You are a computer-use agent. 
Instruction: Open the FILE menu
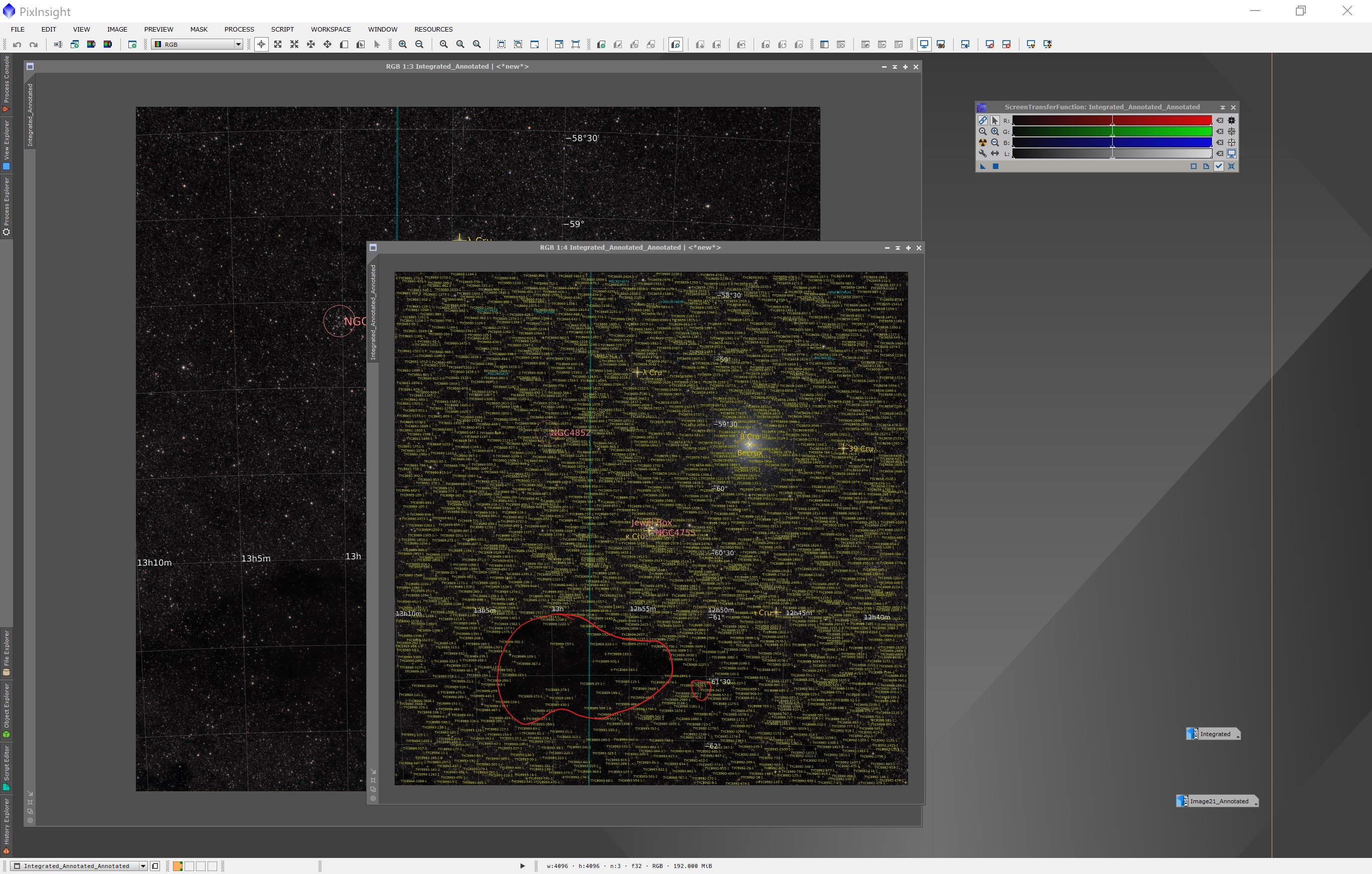[x=18, y=29]
